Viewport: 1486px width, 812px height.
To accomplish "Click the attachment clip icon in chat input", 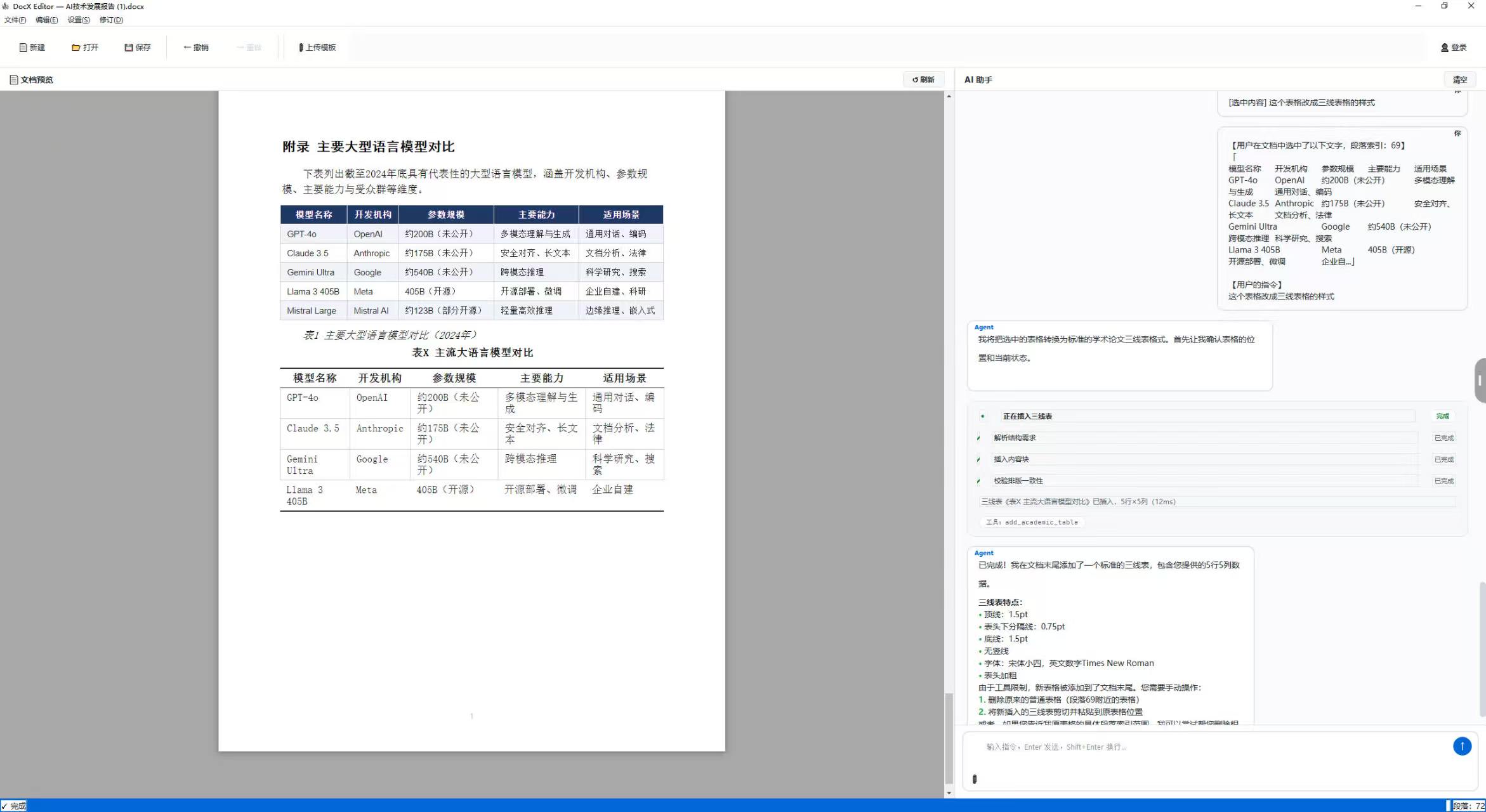I will pyautogui.click(x=975, y=779).
